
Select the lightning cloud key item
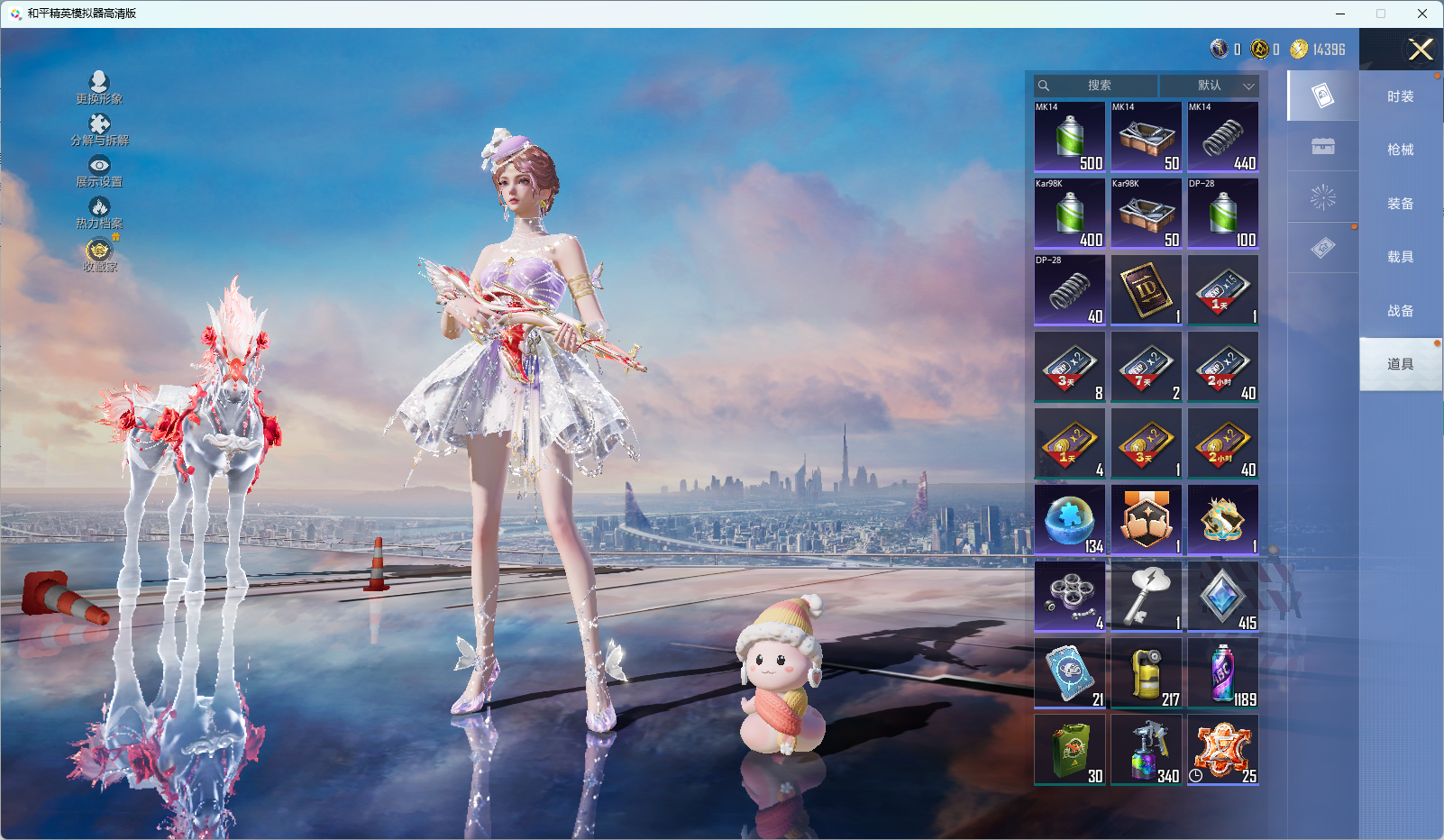pyautogui.click(x=1147, y=597)
